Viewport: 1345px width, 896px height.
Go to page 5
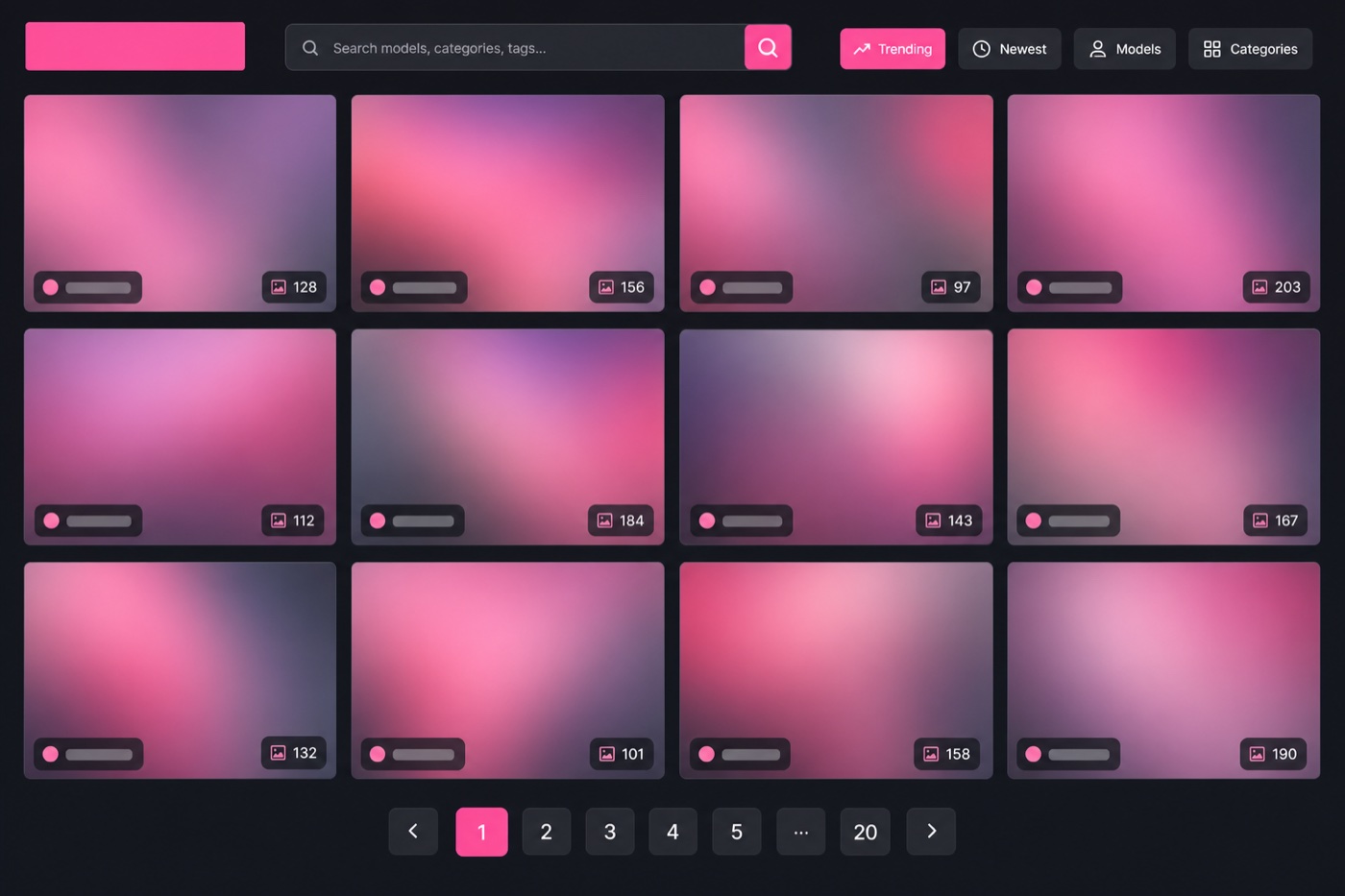[x=737, y=832]
